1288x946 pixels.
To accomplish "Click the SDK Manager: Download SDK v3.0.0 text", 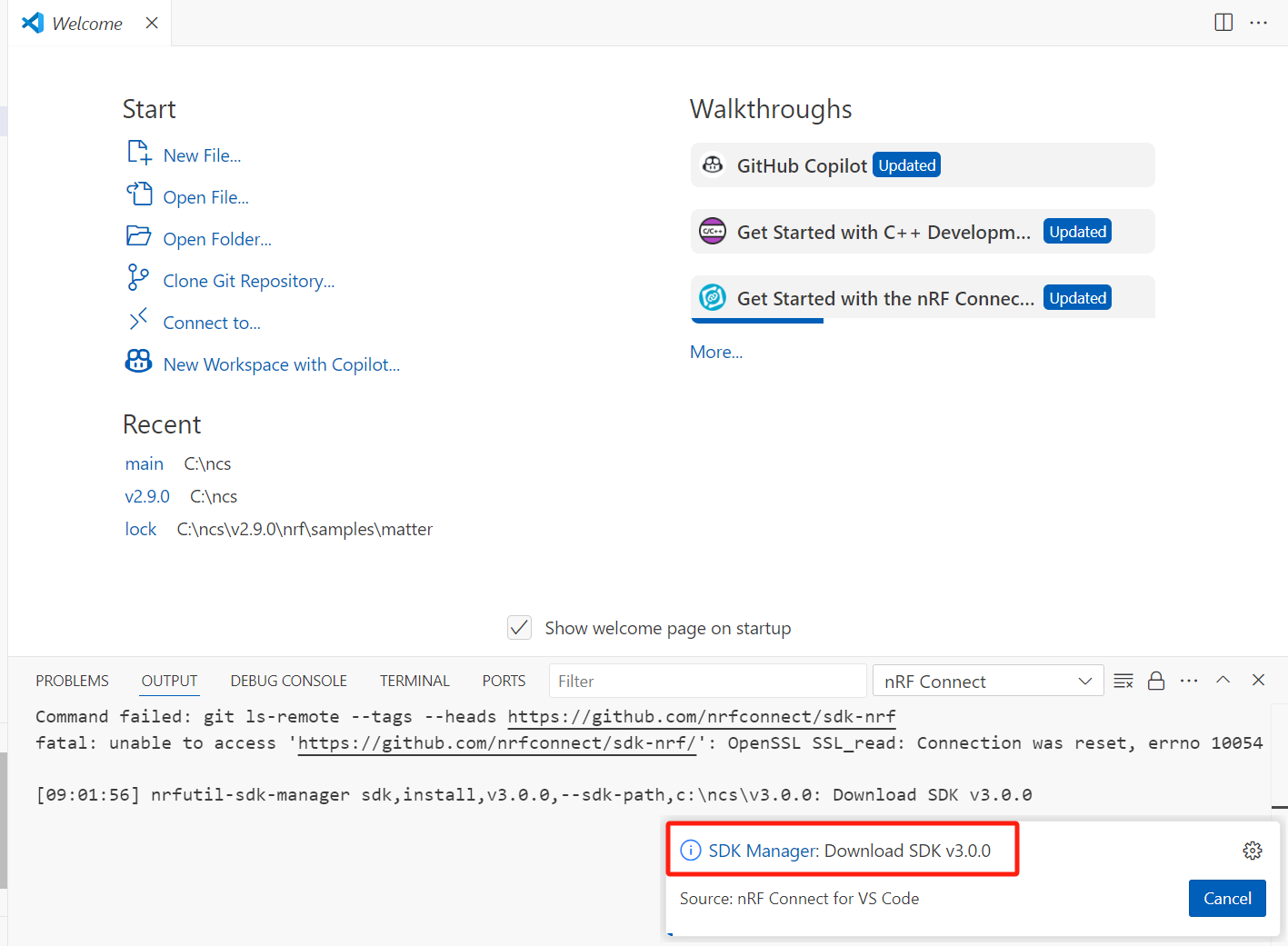I will 849,851.
